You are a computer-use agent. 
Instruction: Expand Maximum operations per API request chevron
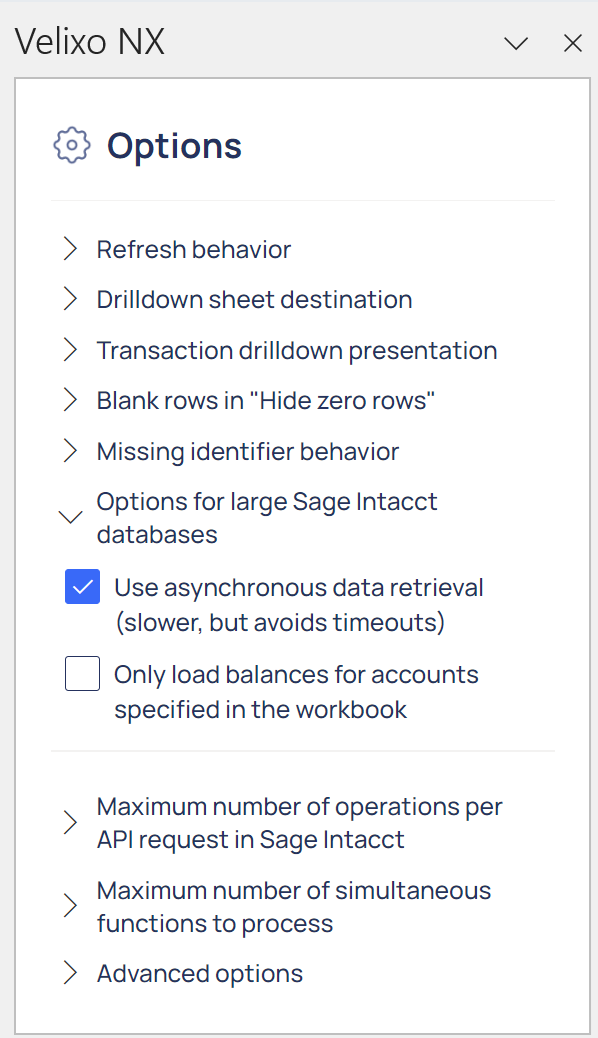tap(70, 823)
